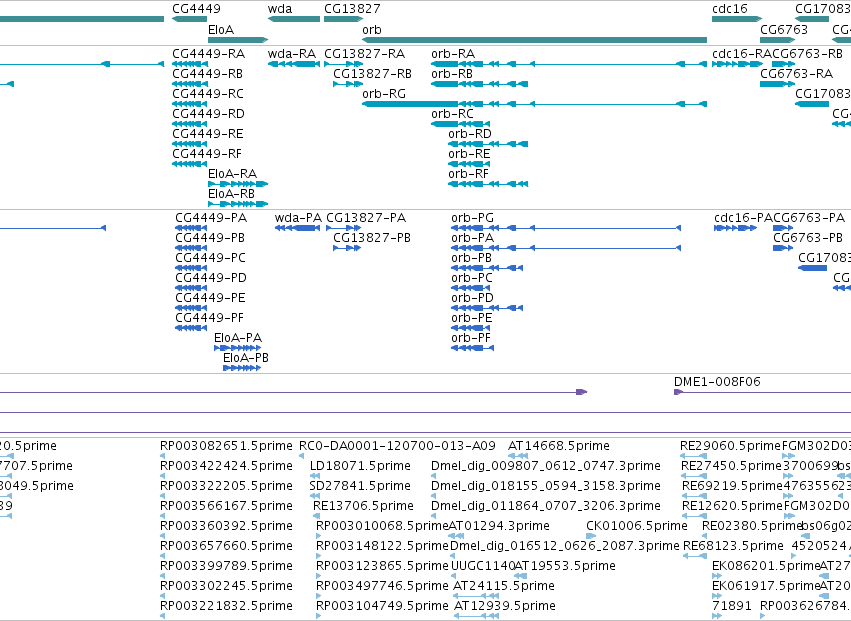
Task: Select the CG4449-PA protein label
Action: [x=211, y=218]
